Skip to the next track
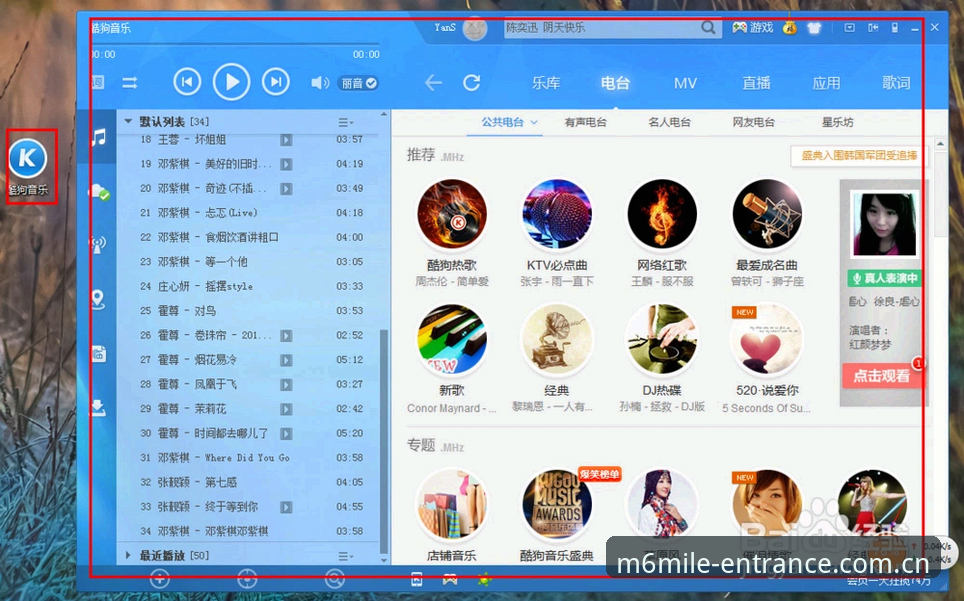Image resolution: width=964 pixels, height=601 pixels. pos(275,82)
